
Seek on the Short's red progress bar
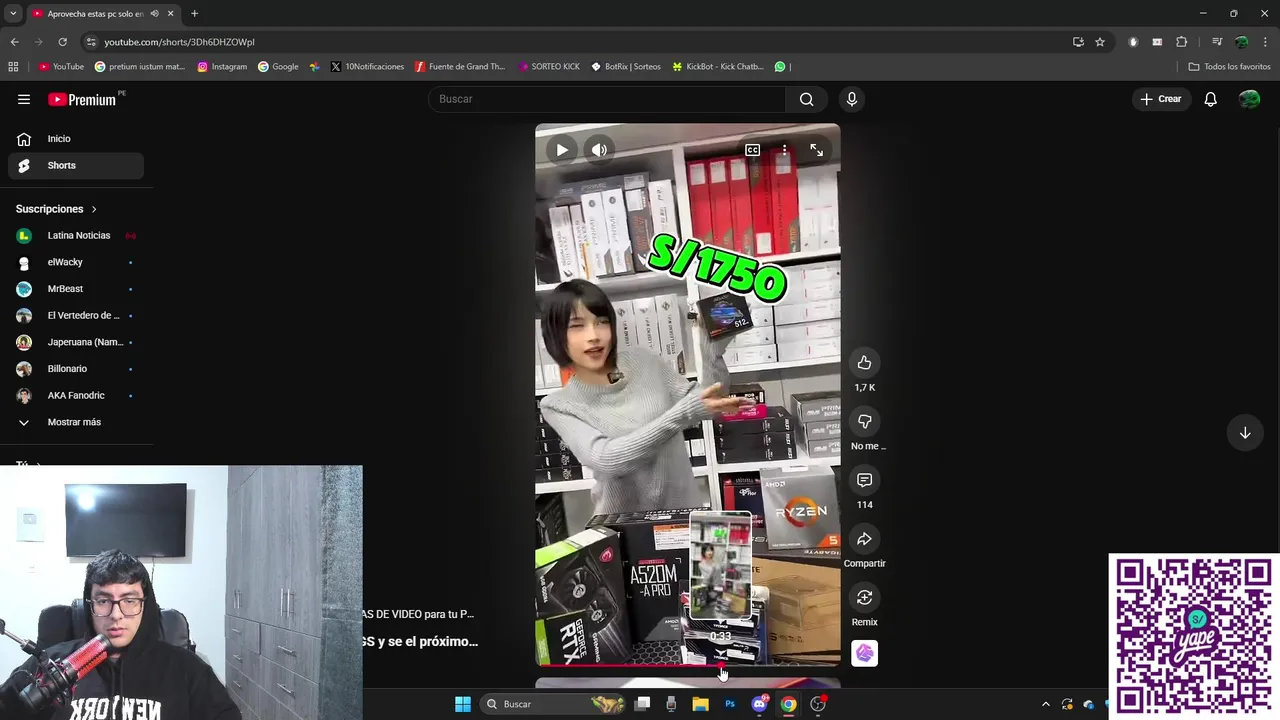688,664
